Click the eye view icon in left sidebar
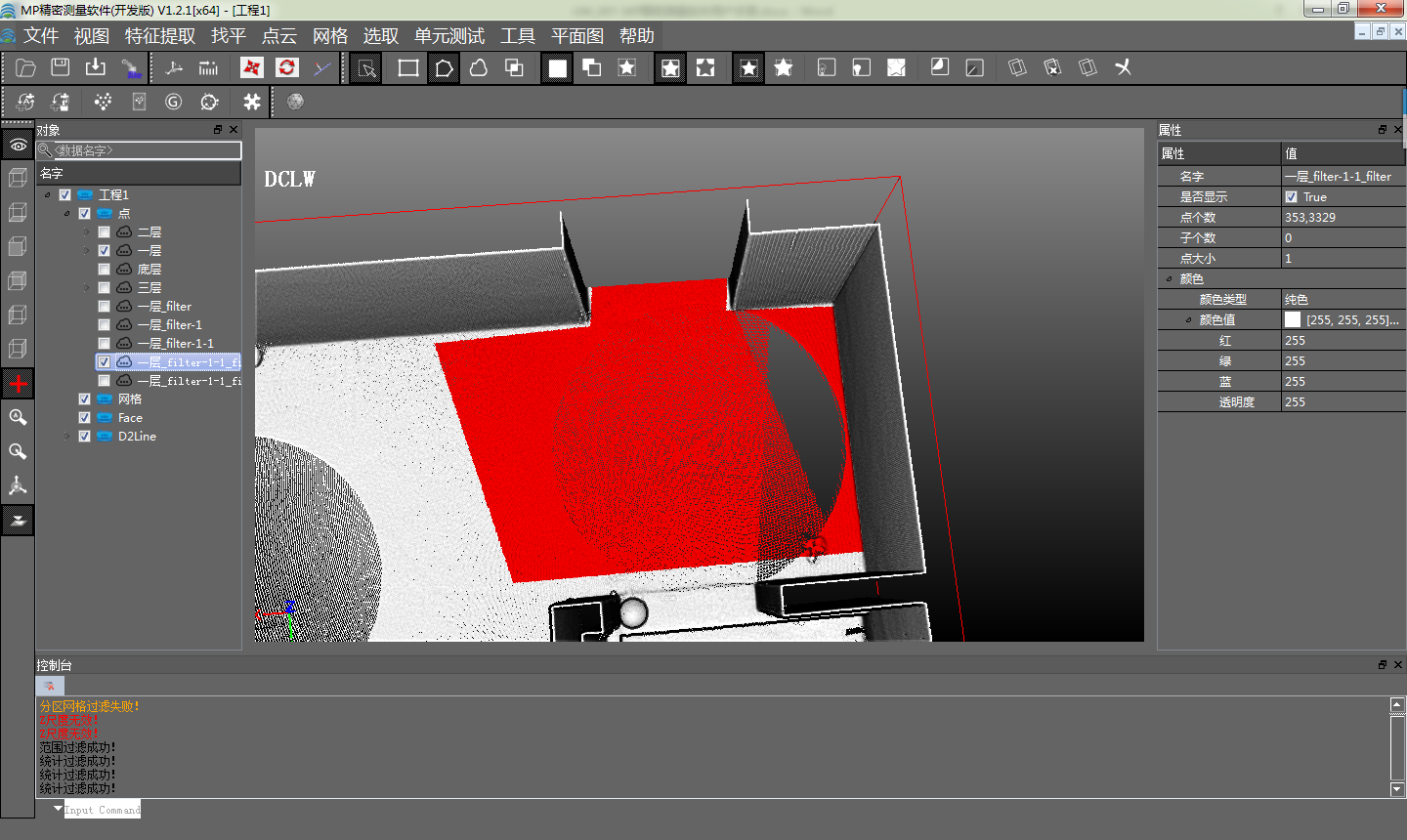The image size is (1407, 840). pyautogui.click(x=18, y=145)
